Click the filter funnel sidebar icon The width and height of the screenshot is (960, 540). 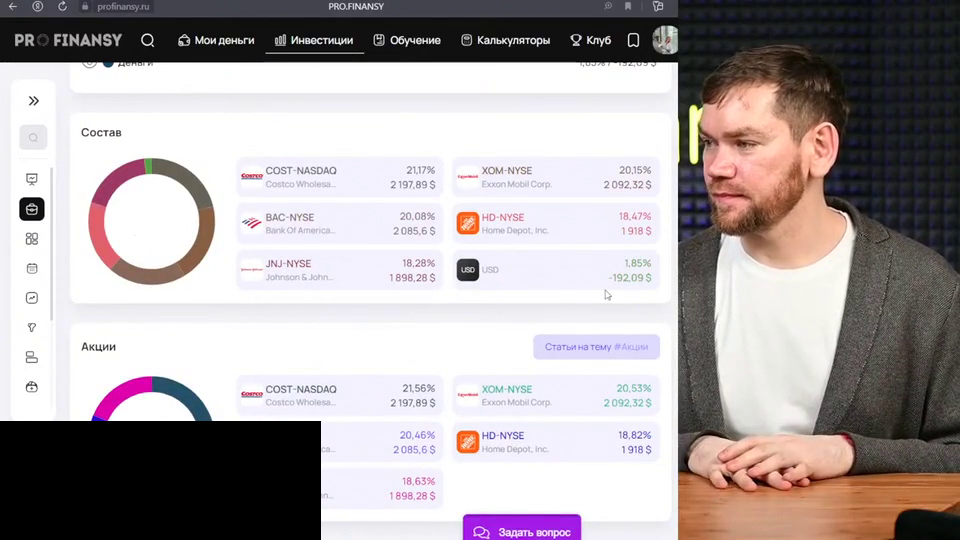[x=32, y=328]
